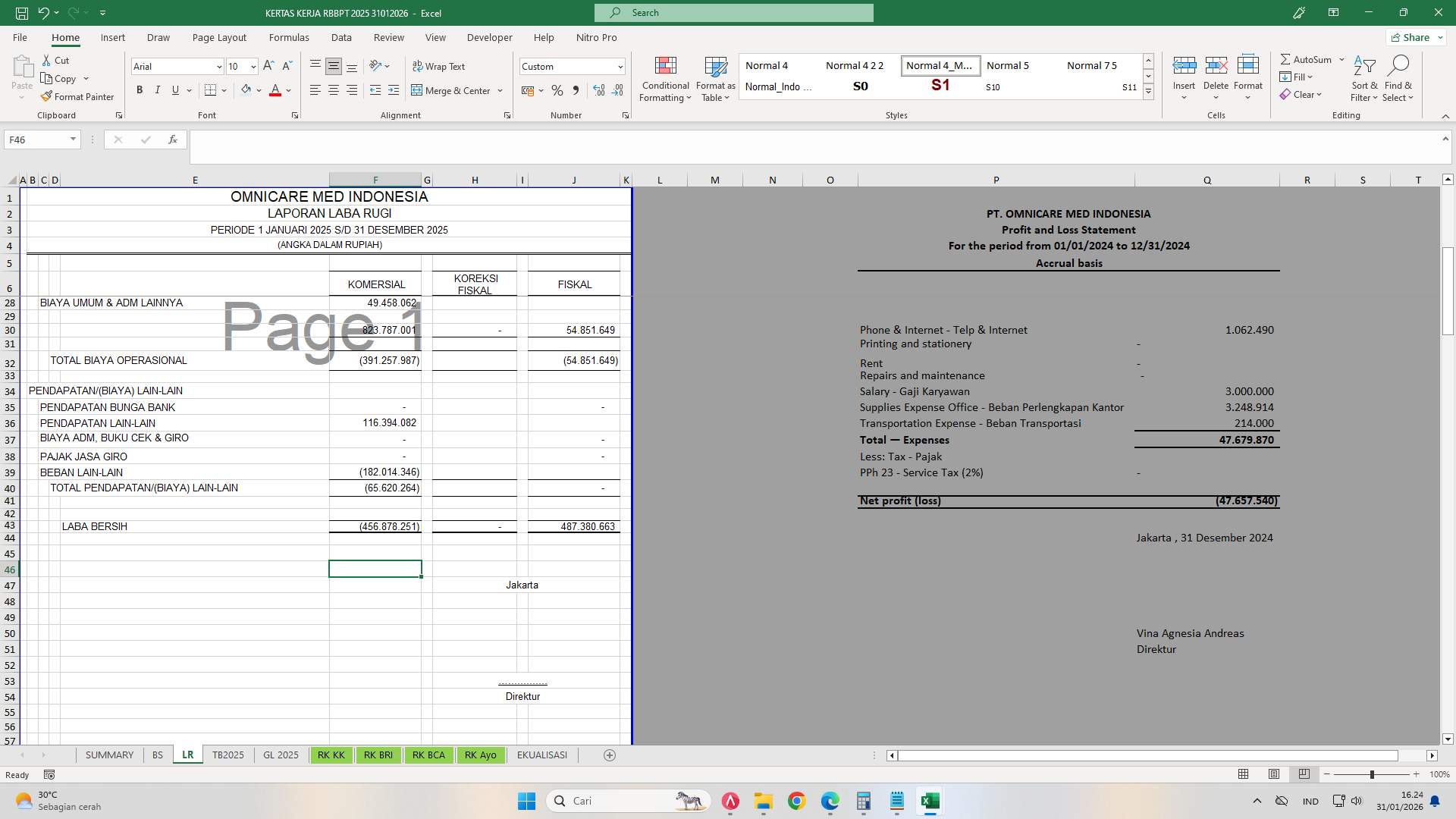Image resolution: width=1456 pixels, height=819 pixels.
Task: Click the AutoSum icon
Action: [x=1287, y=58]
